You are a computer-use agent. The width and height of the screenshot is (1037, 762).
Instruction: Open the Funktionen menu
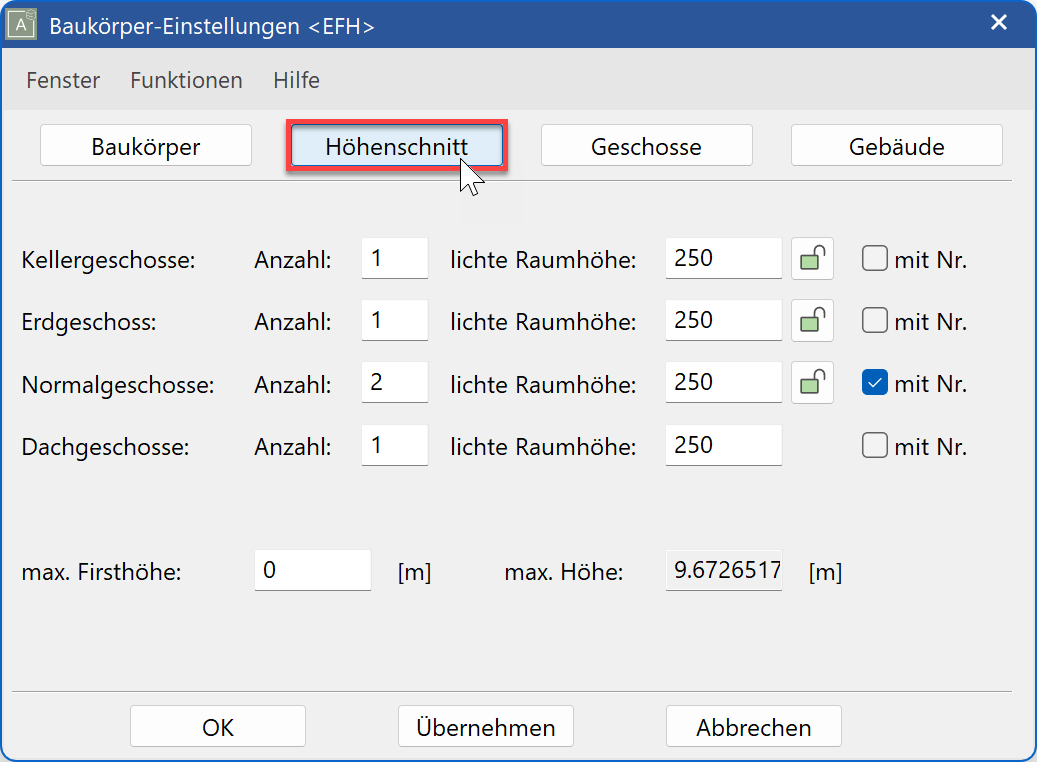[186, 80]
